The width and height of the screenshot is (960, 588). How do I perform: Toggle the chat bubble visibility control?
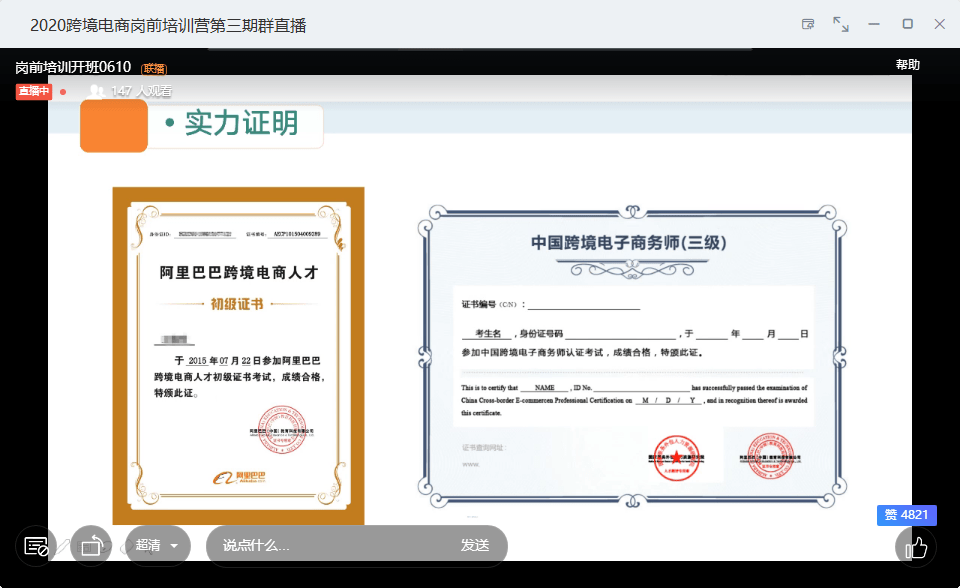pos(36,545)
